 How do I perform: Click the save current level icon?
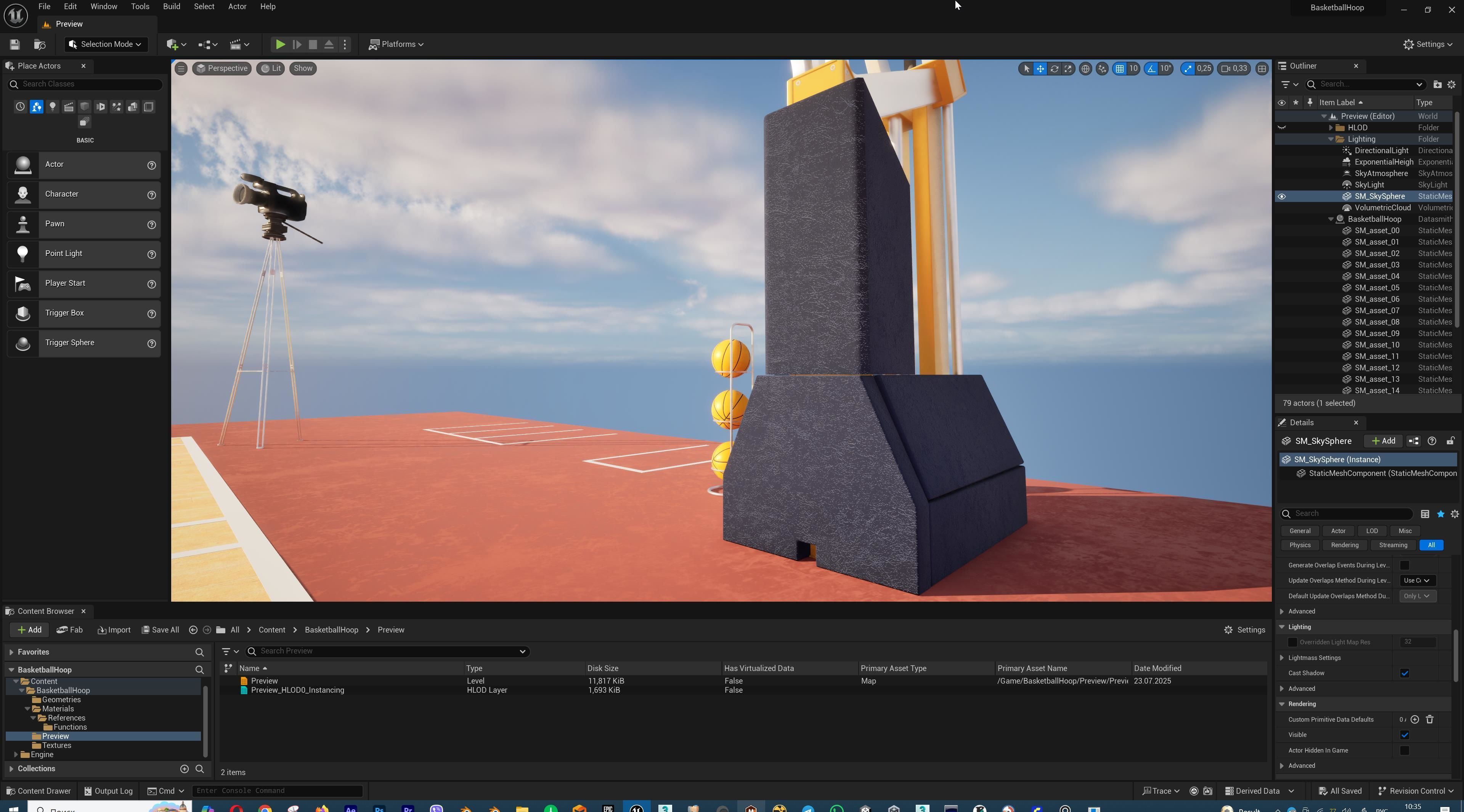pos(15,44)
